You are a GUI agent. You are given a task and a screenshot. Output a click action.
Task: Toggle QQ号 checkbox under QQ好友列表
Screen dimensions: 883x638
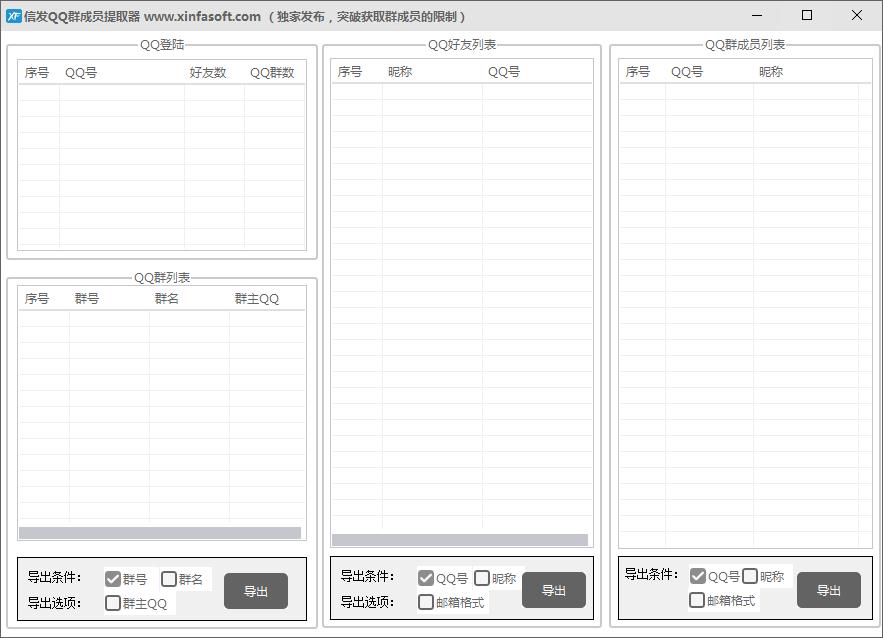coord(426,578)
